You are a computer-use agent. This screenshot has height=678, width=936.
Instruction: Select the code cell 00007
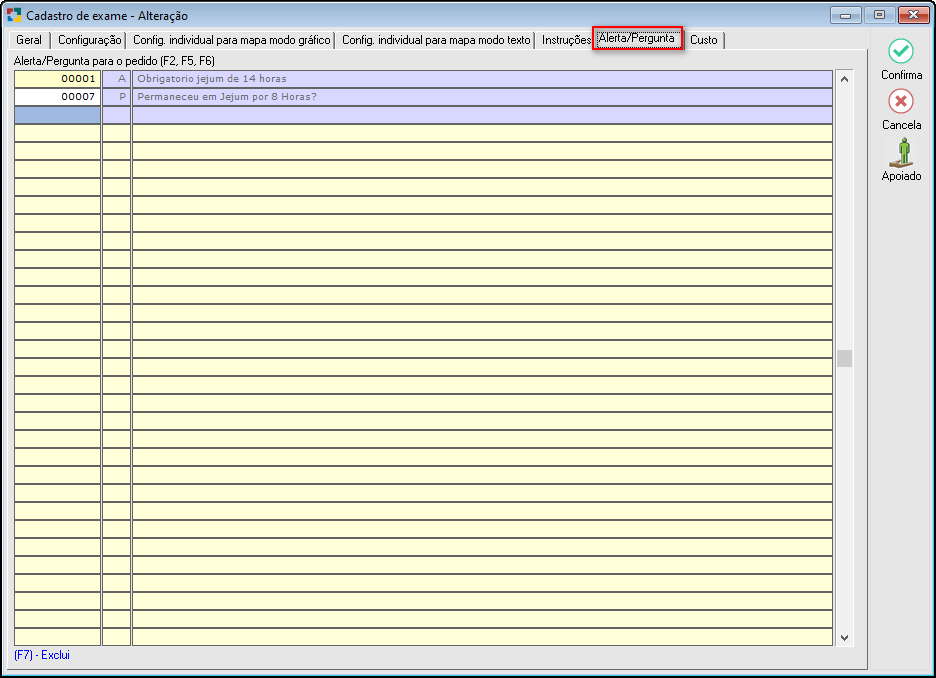[x=57, y=97]
